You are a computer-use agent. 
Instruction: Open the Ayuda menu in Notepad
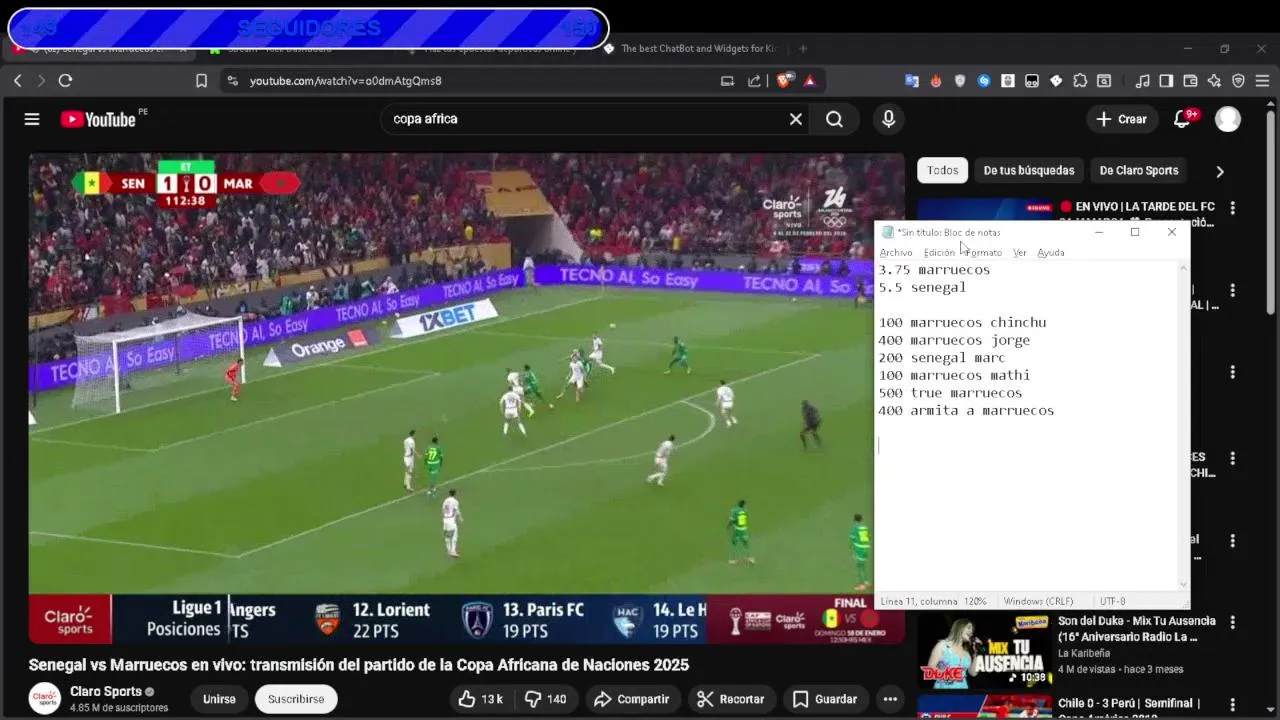point(1050,252)
